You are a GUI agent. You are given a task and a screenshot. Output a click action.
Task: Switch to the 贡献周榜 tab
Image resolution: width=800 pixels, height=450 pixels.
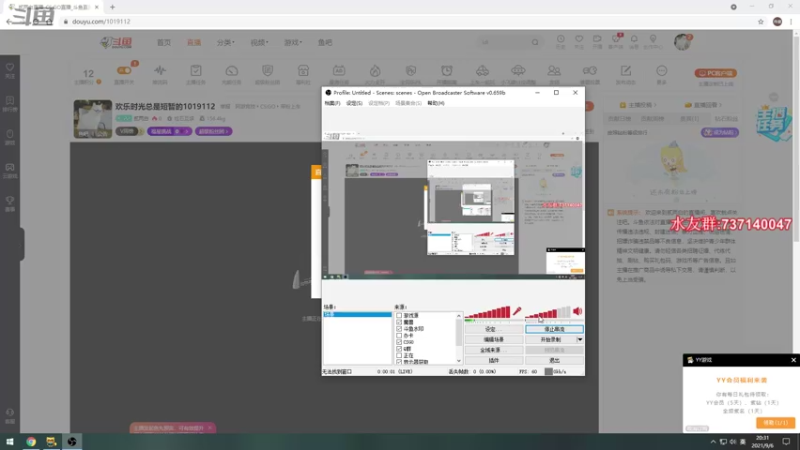[653, 119]
